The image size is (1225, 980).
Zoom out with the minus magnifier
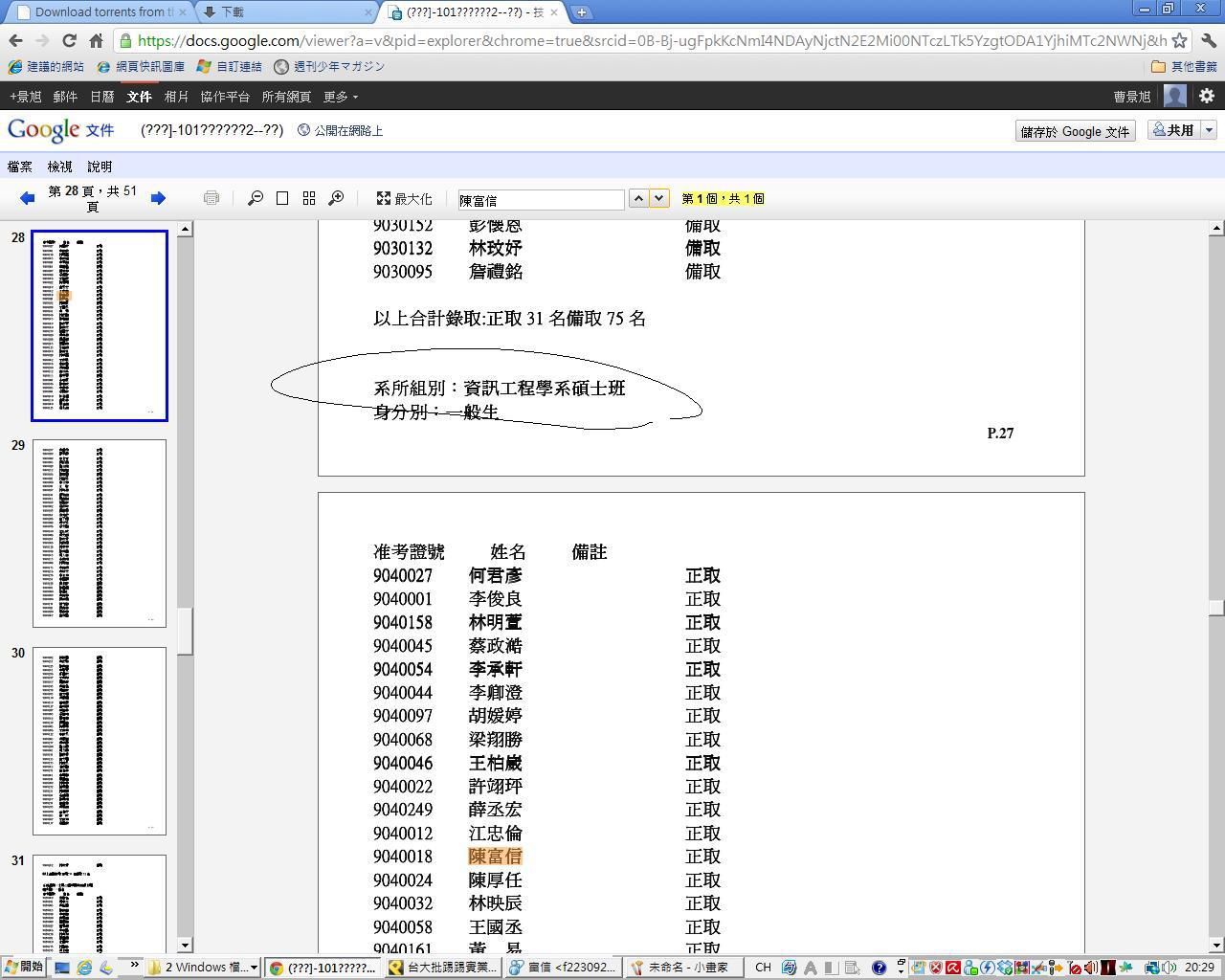(256, 198)
